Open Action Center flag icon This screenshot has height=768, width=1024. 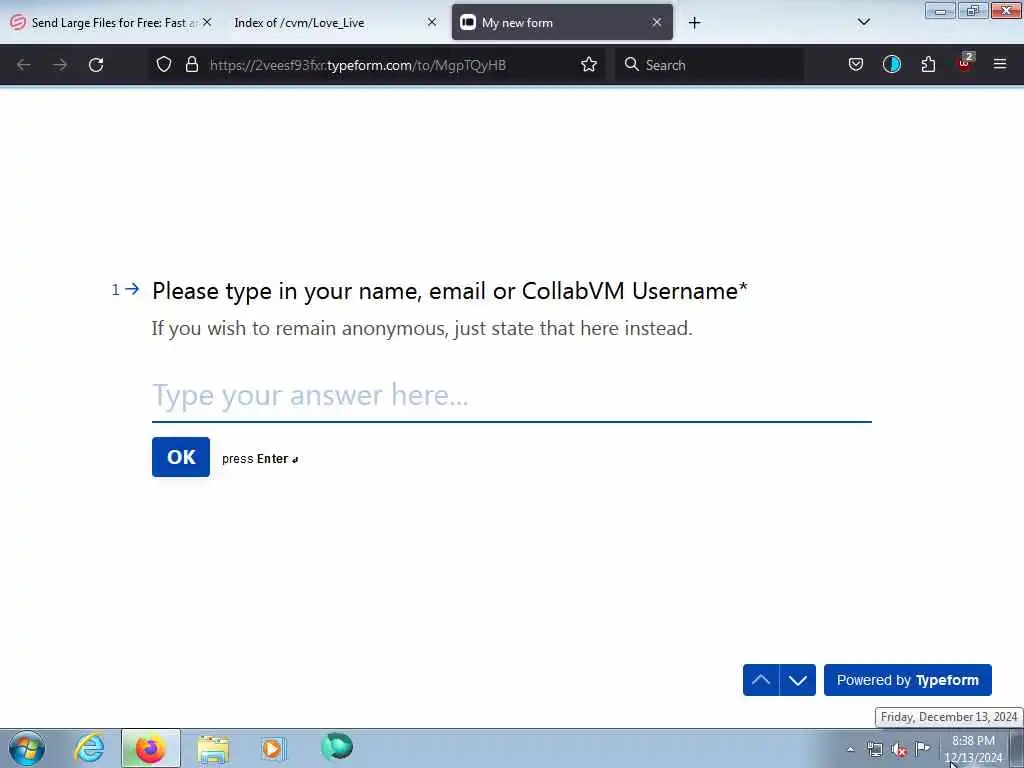coord(922,748)
